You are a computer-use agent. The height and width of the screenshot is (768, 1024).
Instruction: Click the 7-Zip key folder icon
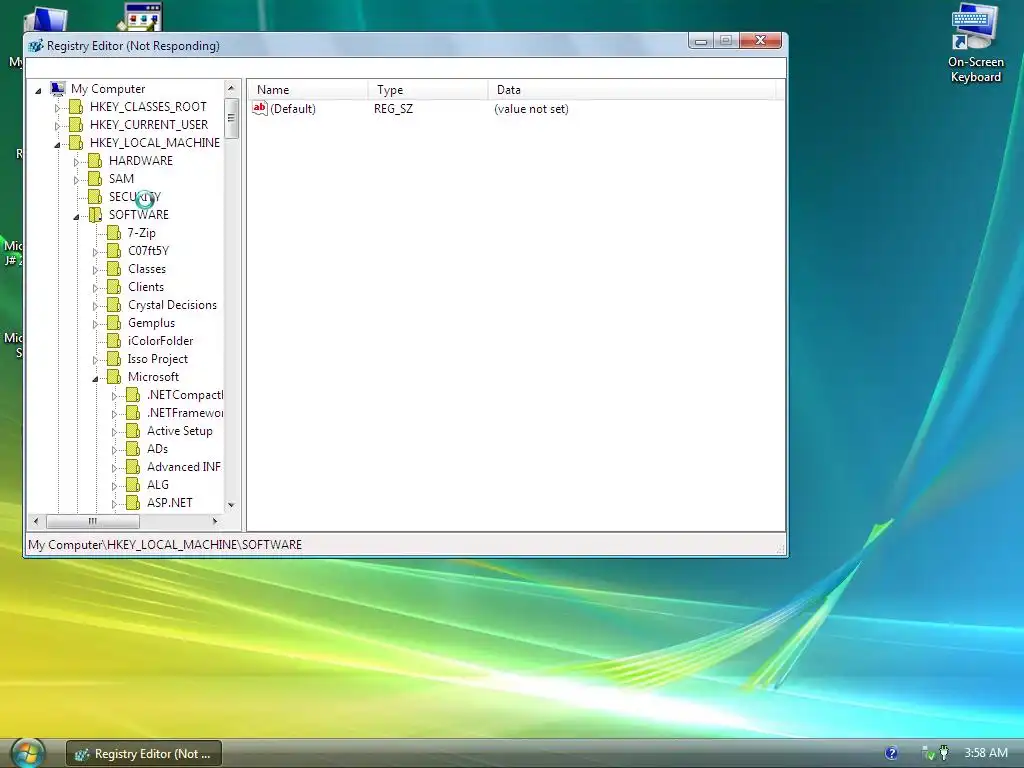click(114, 232)
